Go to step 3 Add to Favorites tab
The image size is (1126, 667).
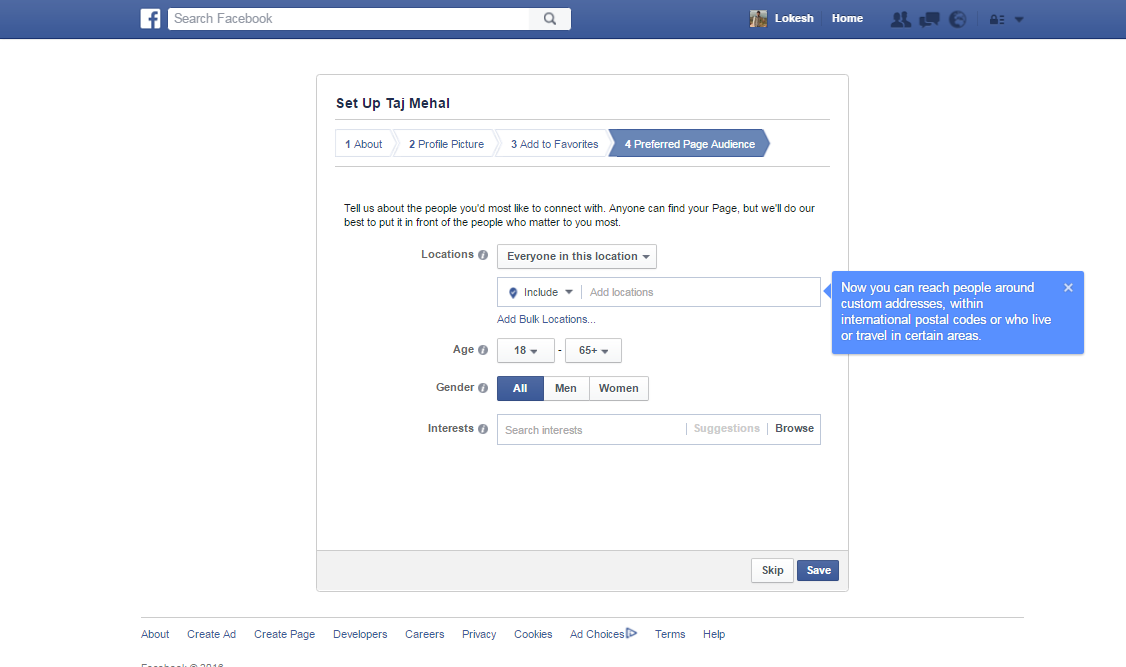point(554,144)
